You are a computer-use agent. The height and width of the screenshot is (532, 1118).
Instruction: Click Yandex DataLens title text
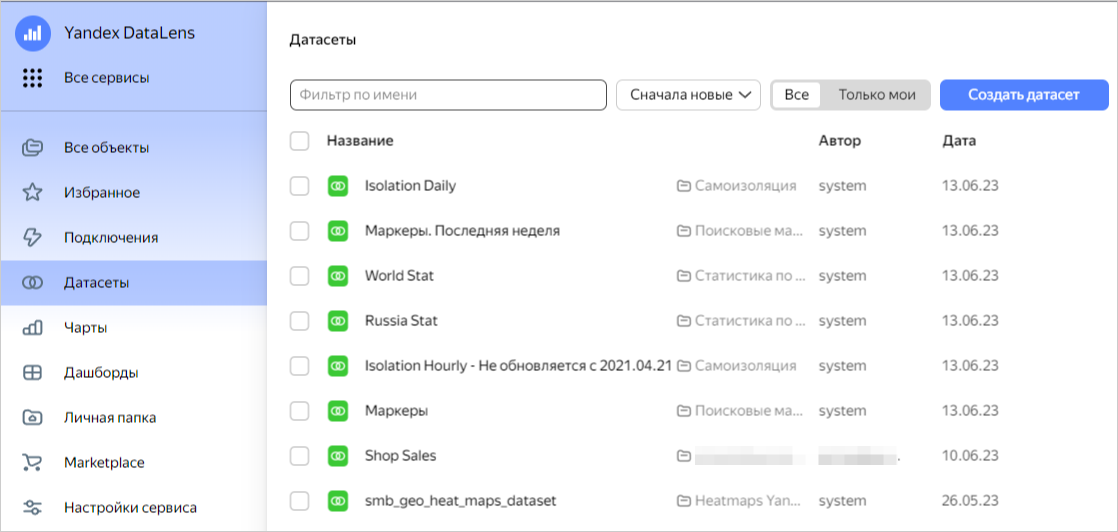point(129,33)
